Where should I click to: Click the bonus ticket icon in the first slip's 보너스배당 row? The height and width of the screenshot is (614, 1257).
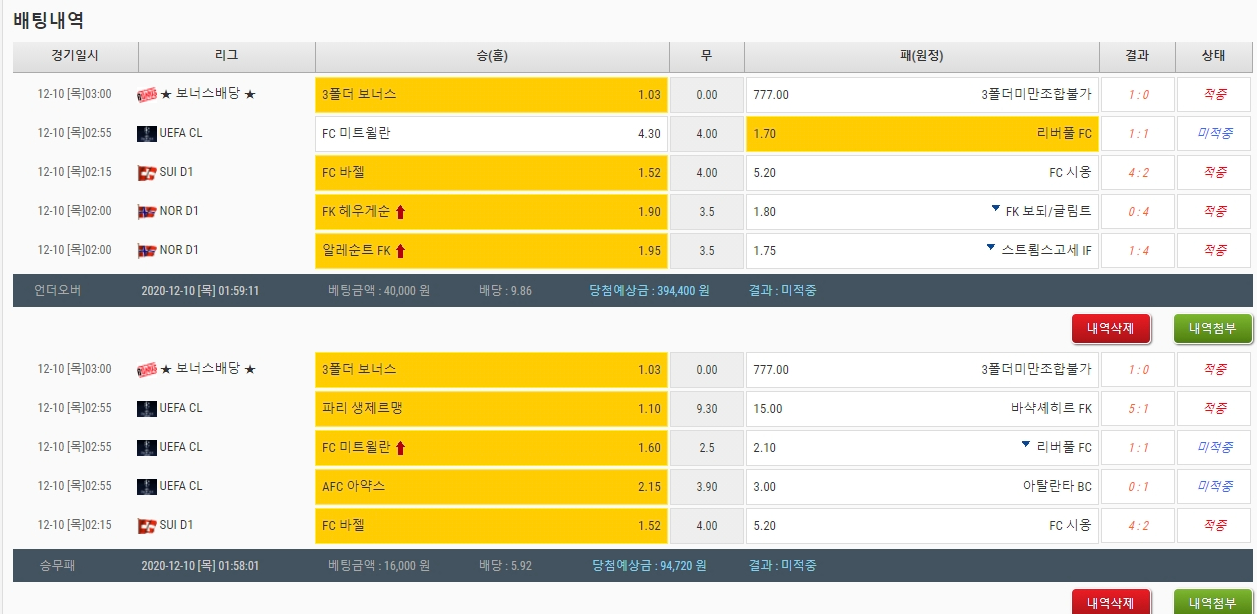click(146, 94)
